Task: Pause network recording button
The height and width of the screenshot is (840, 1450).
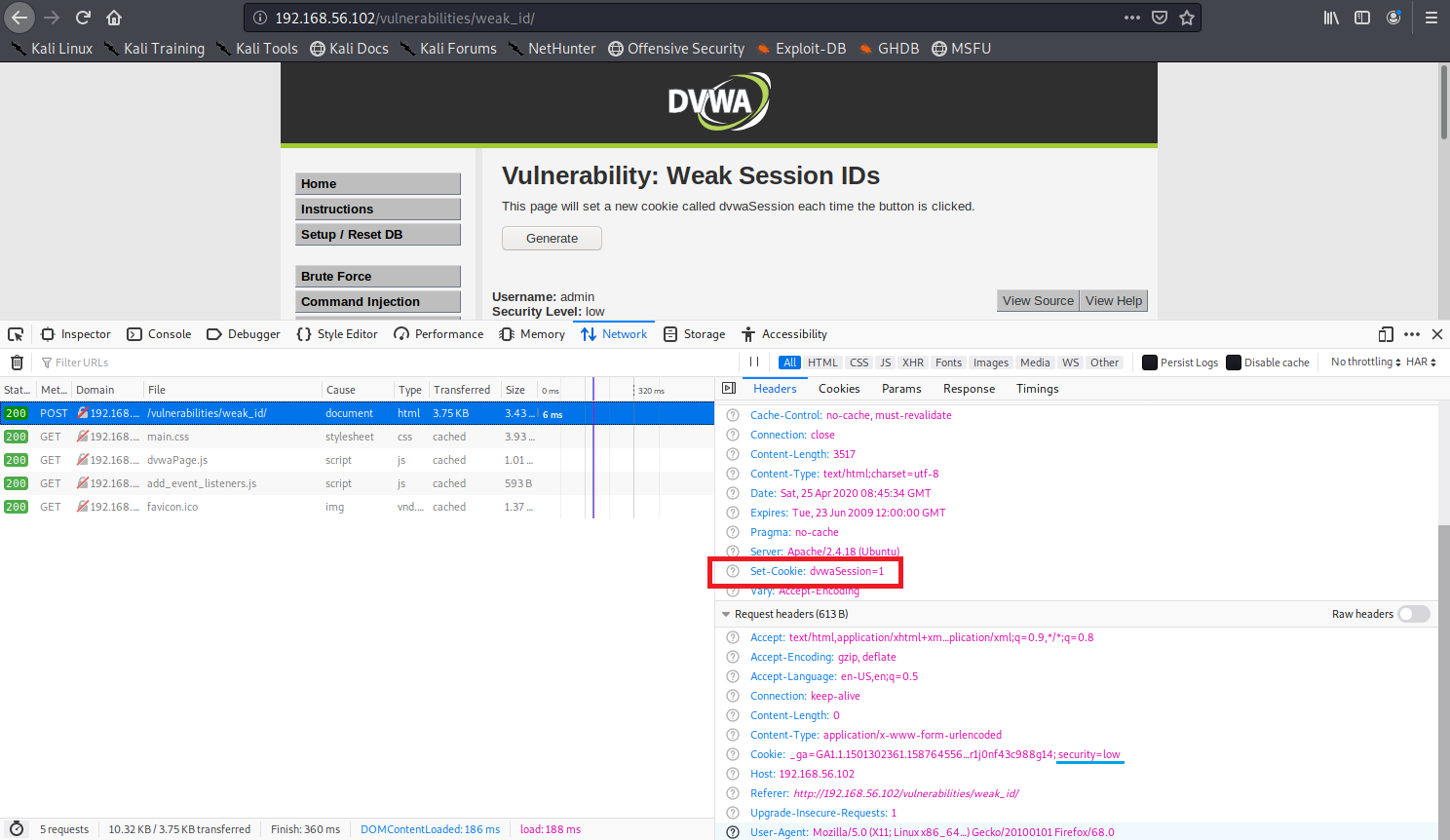Action: pyautogui.click(x=754, y=362)
